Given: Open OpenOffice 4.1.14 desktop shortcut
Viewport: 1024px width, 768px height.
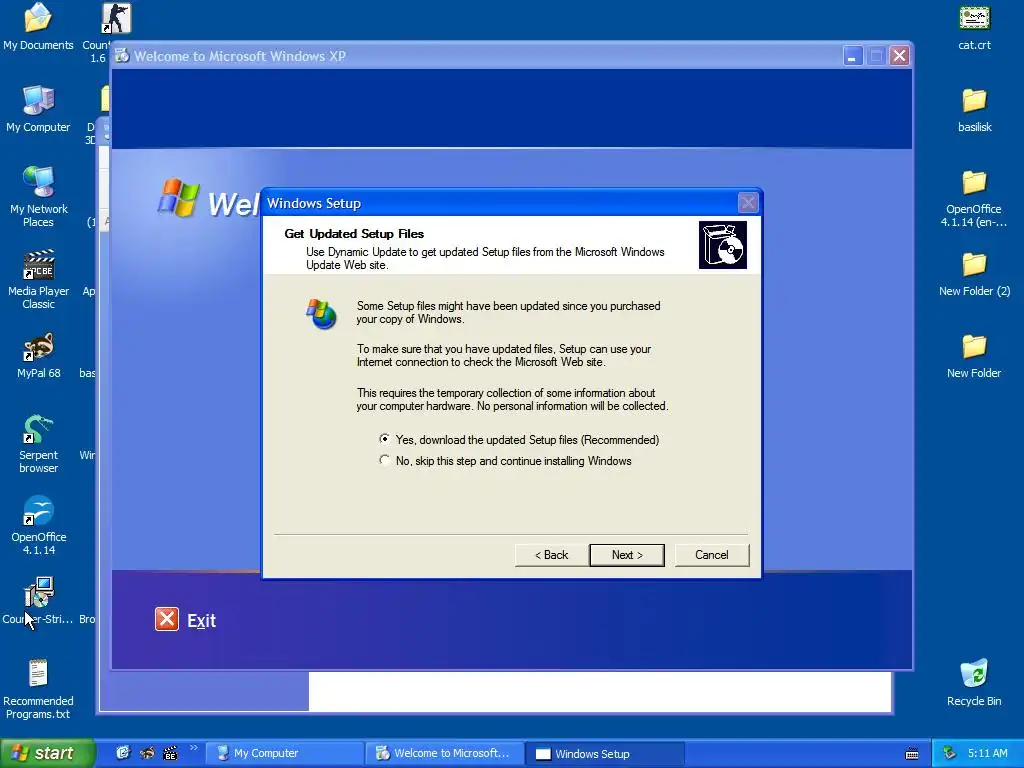Looking at the screenshot, I should tap(38, 526).
